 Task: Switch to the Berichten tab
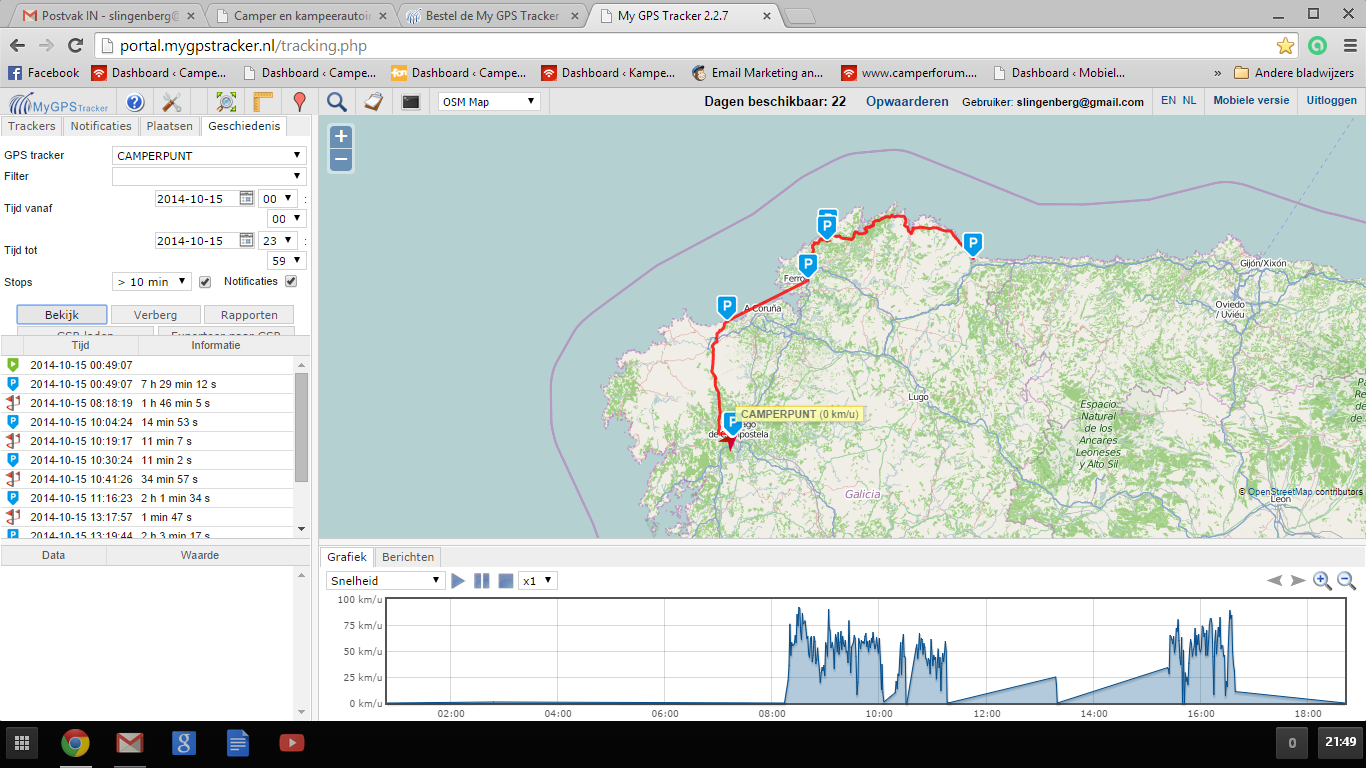pos(407,557)
